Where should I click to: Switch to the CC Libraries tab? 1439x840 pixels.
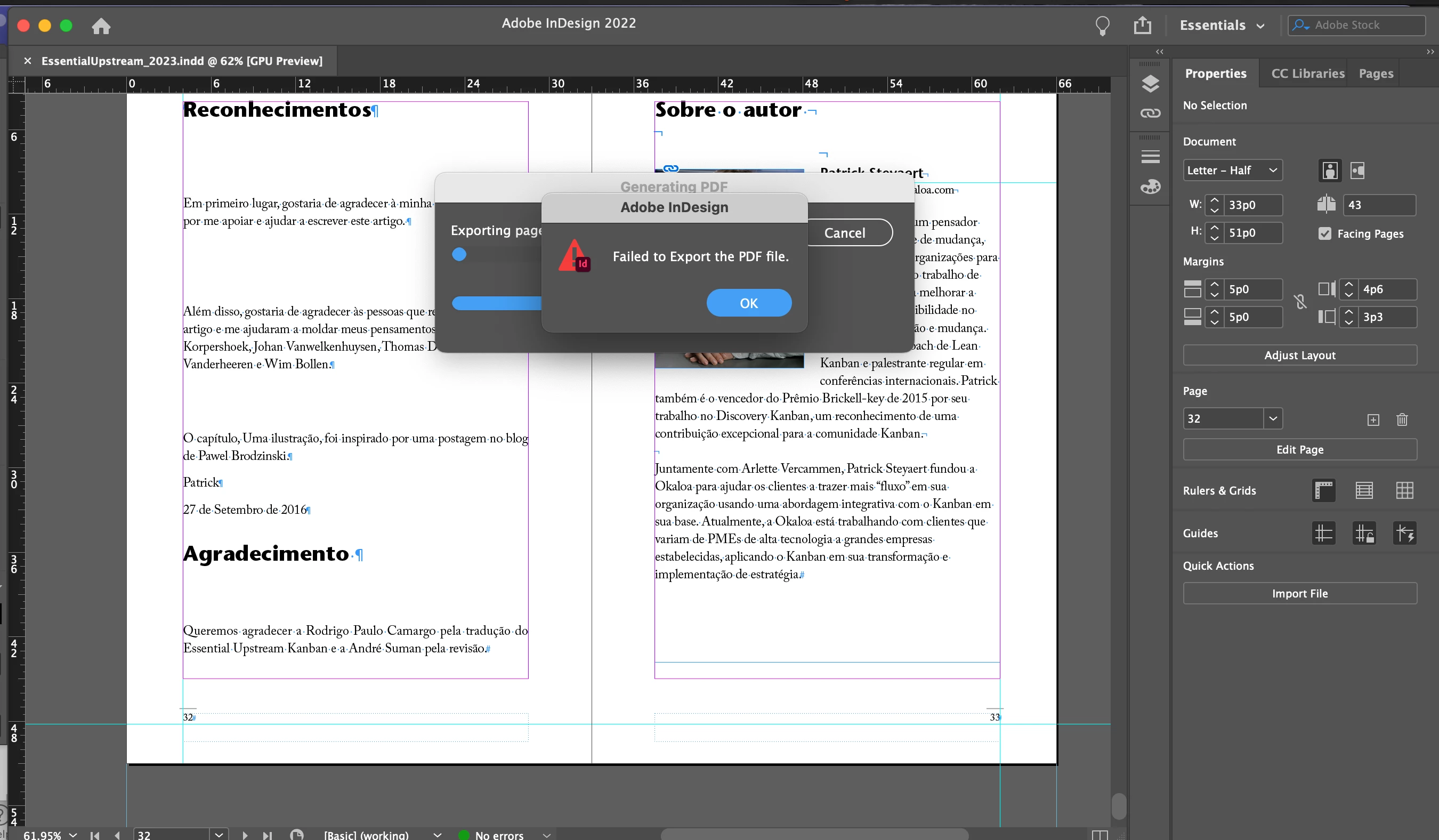[x=1308, y=74]
